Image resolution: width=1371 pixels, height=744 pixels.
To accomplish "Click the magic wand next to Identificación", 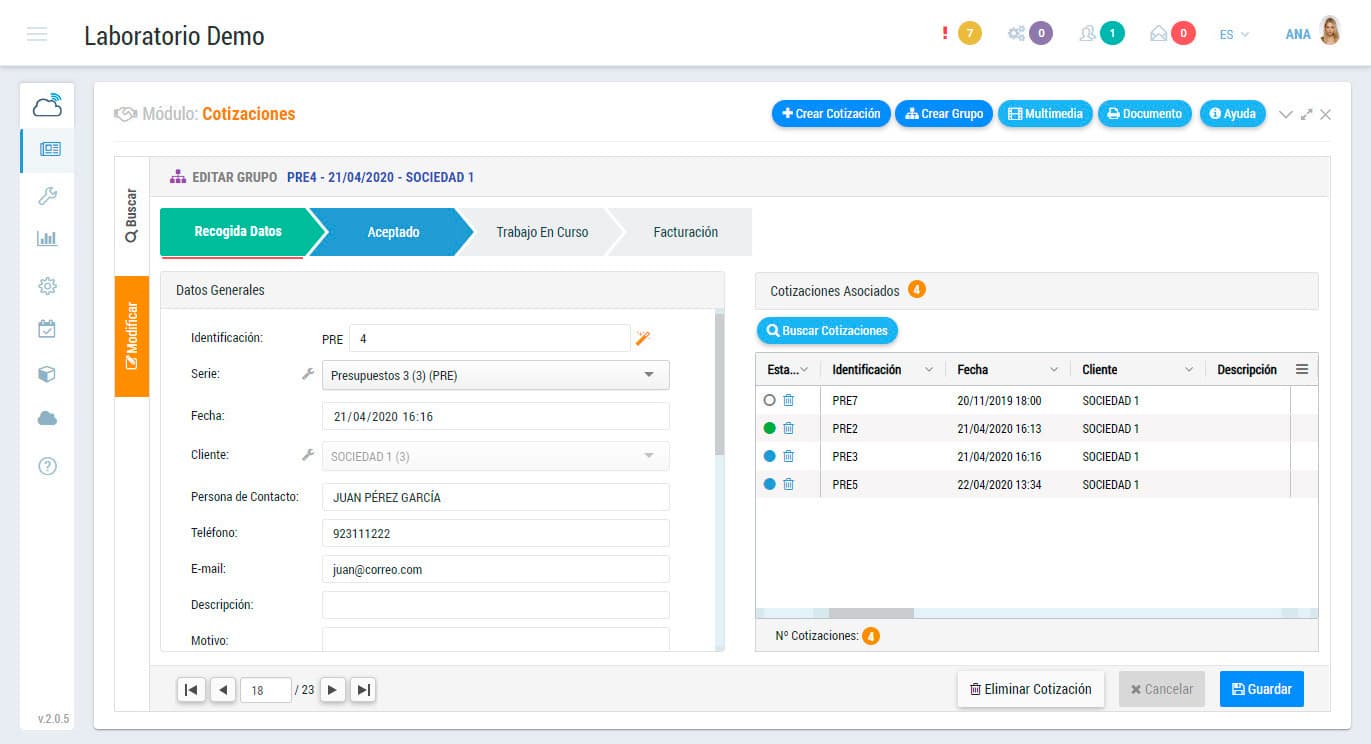I will click(x=643, y=338).
